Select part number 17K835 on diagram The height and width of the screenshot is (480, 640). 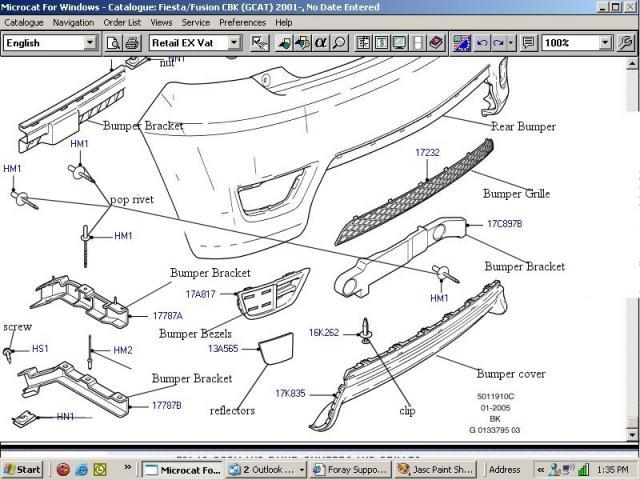(x=290, y=393)
